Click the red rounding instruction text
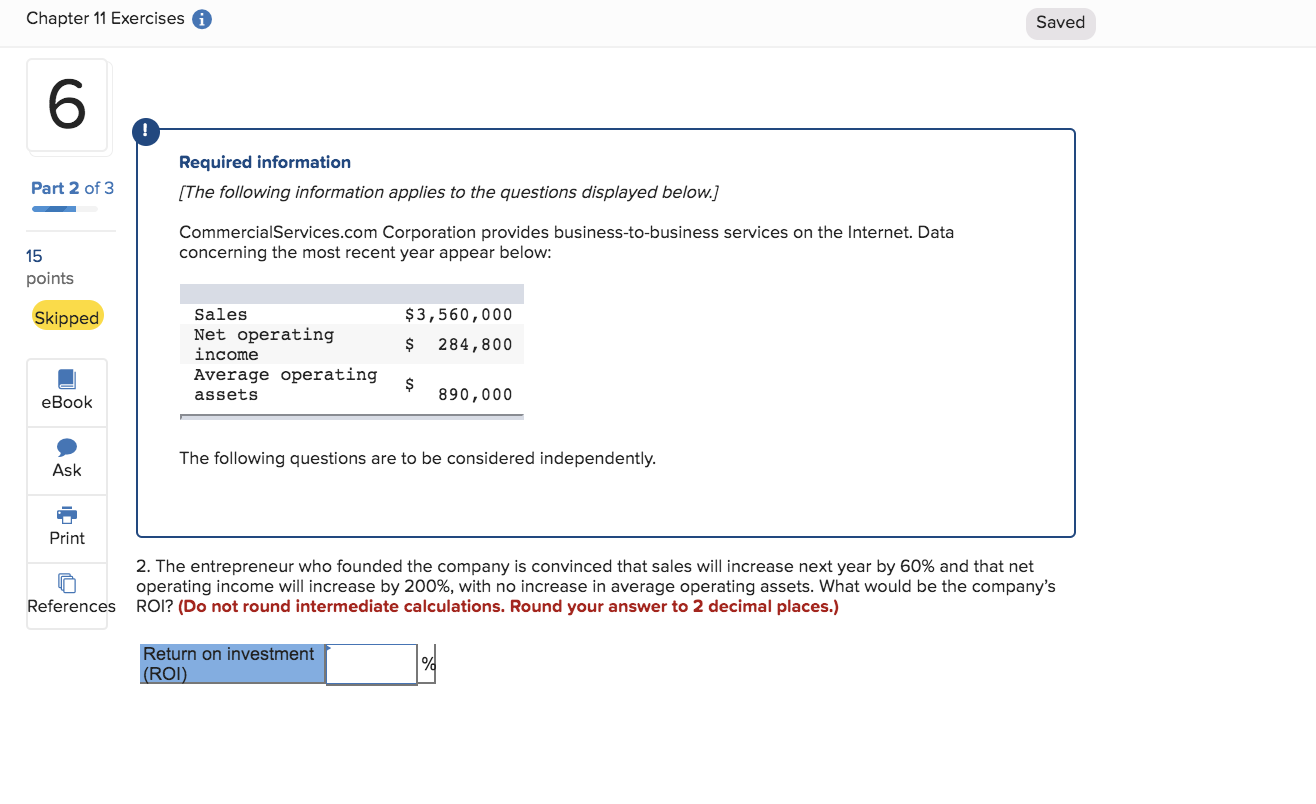The height and width of the screenshot is (804, 1316). pyautogui.click(x=508, y=606)
